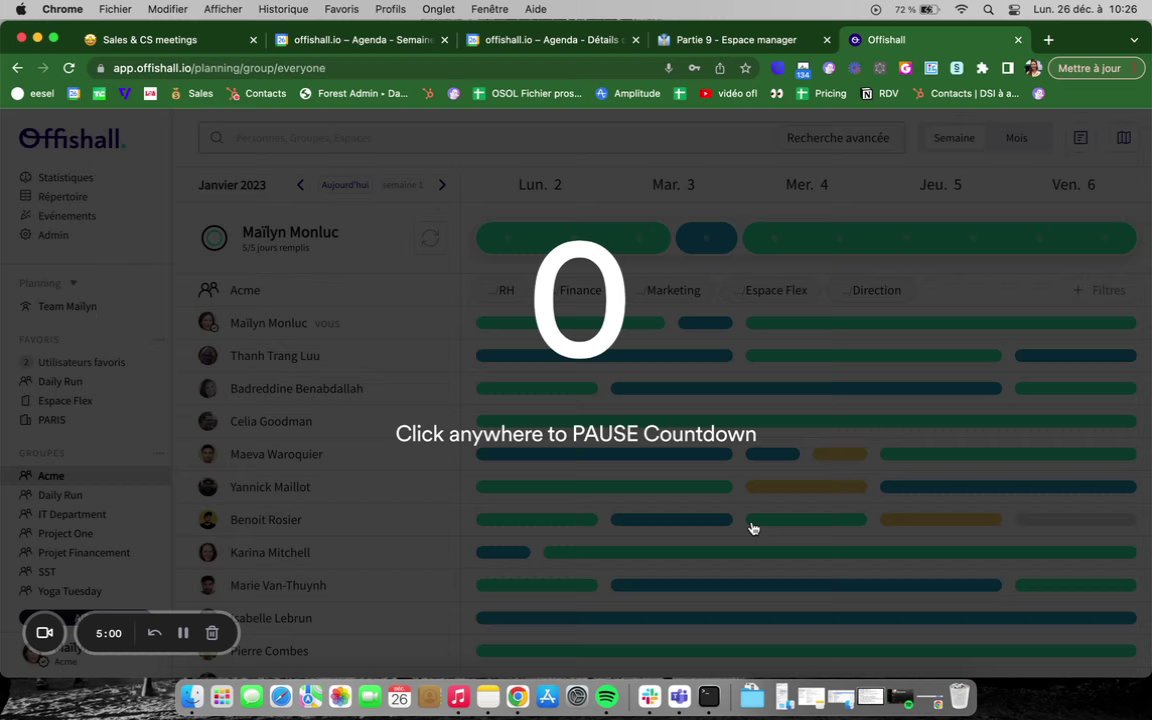Click the camera button of the recorder
This screenshot has height=720, width=1152.
44,633
